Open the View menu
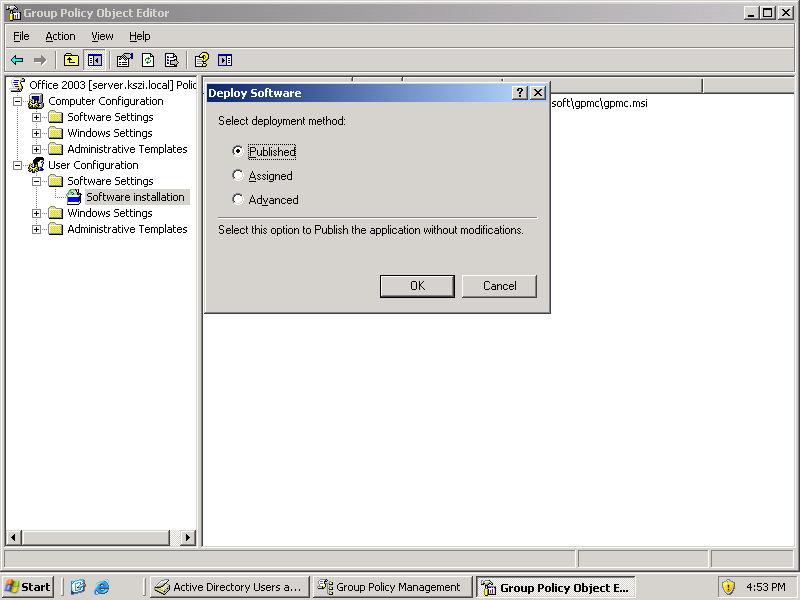Image resolution: width=800 pixels, height=600 pixels. [102, 36]
